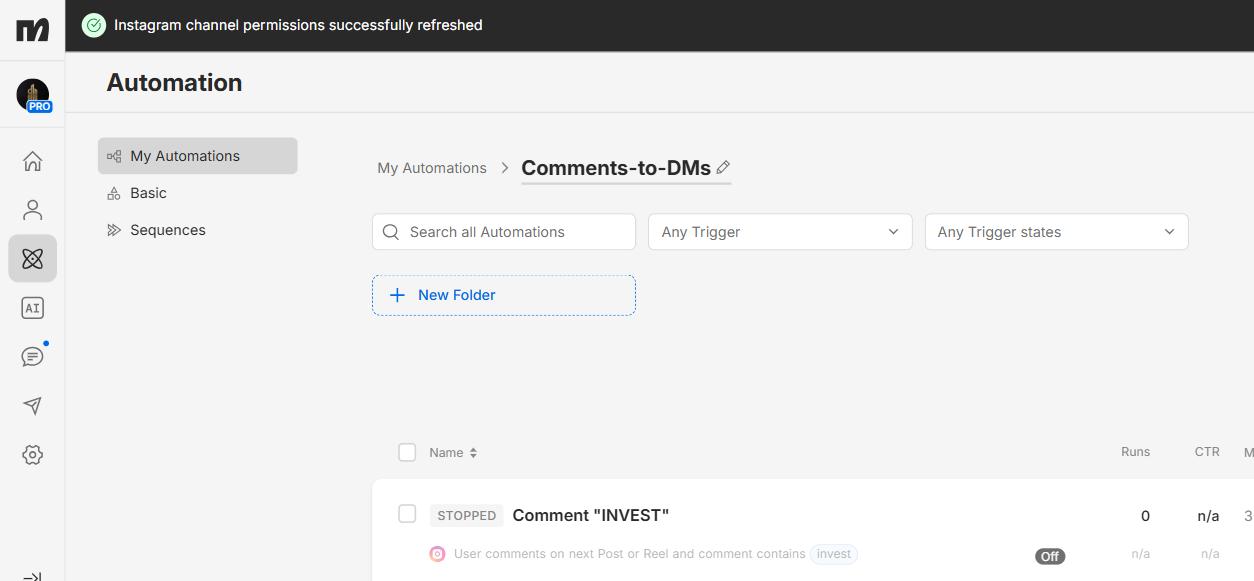Image resolution: width=1254 pixels, height=581 pixels.
Task: Toggle the Off switch for INVEST trigger
Action: pyautogui.click(x=1050, y=556)
